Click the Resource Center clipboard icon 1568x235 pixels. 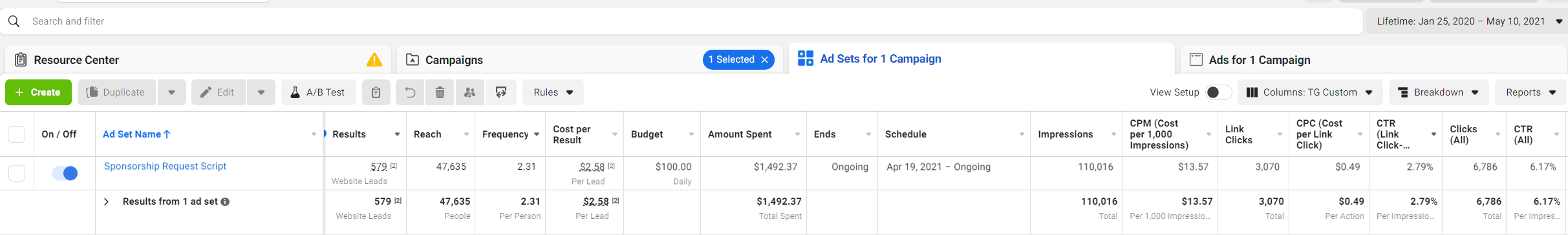(21, 60)
